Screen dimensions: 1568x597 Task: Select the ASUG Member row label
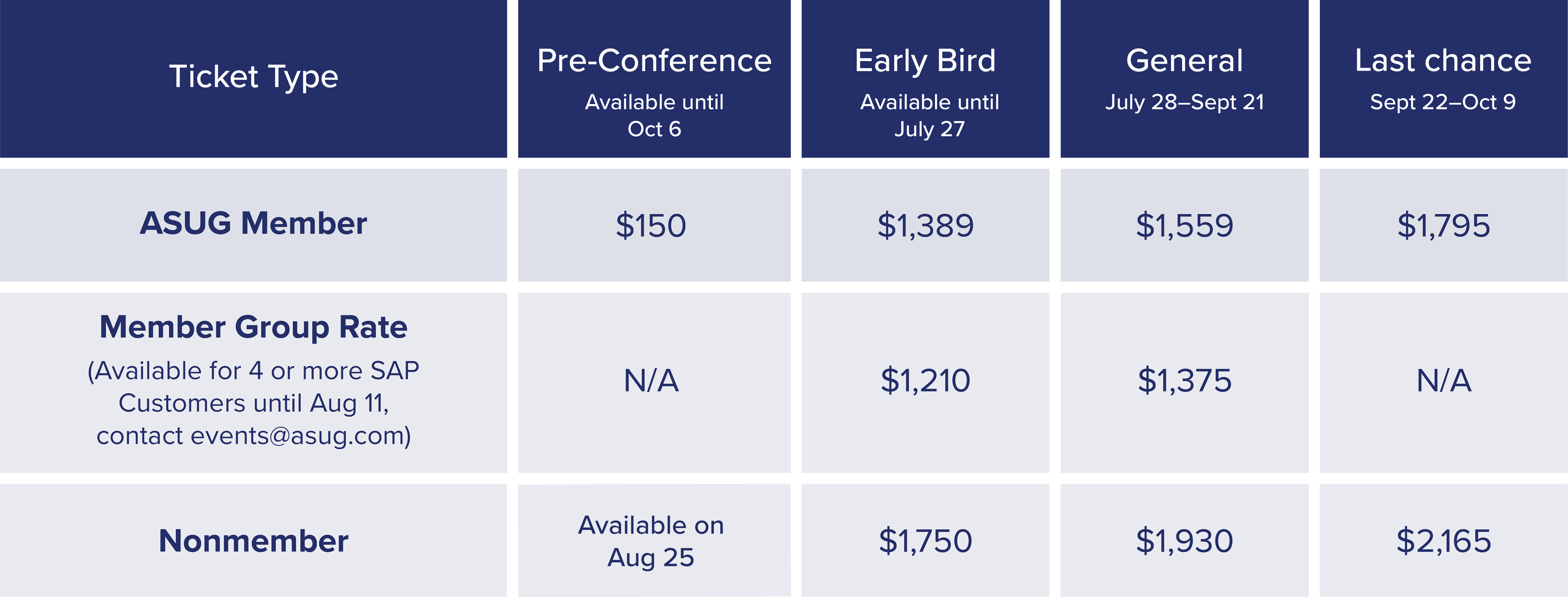253,223
